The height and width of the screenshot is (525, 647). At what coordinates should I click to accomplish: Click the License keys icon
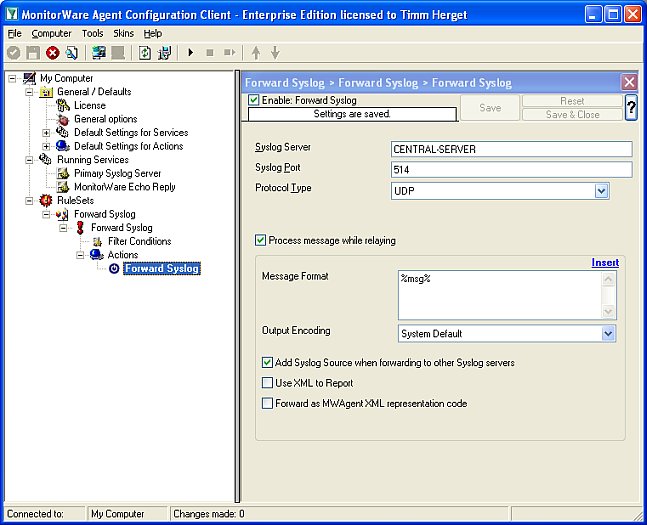[x=63, y=105]
